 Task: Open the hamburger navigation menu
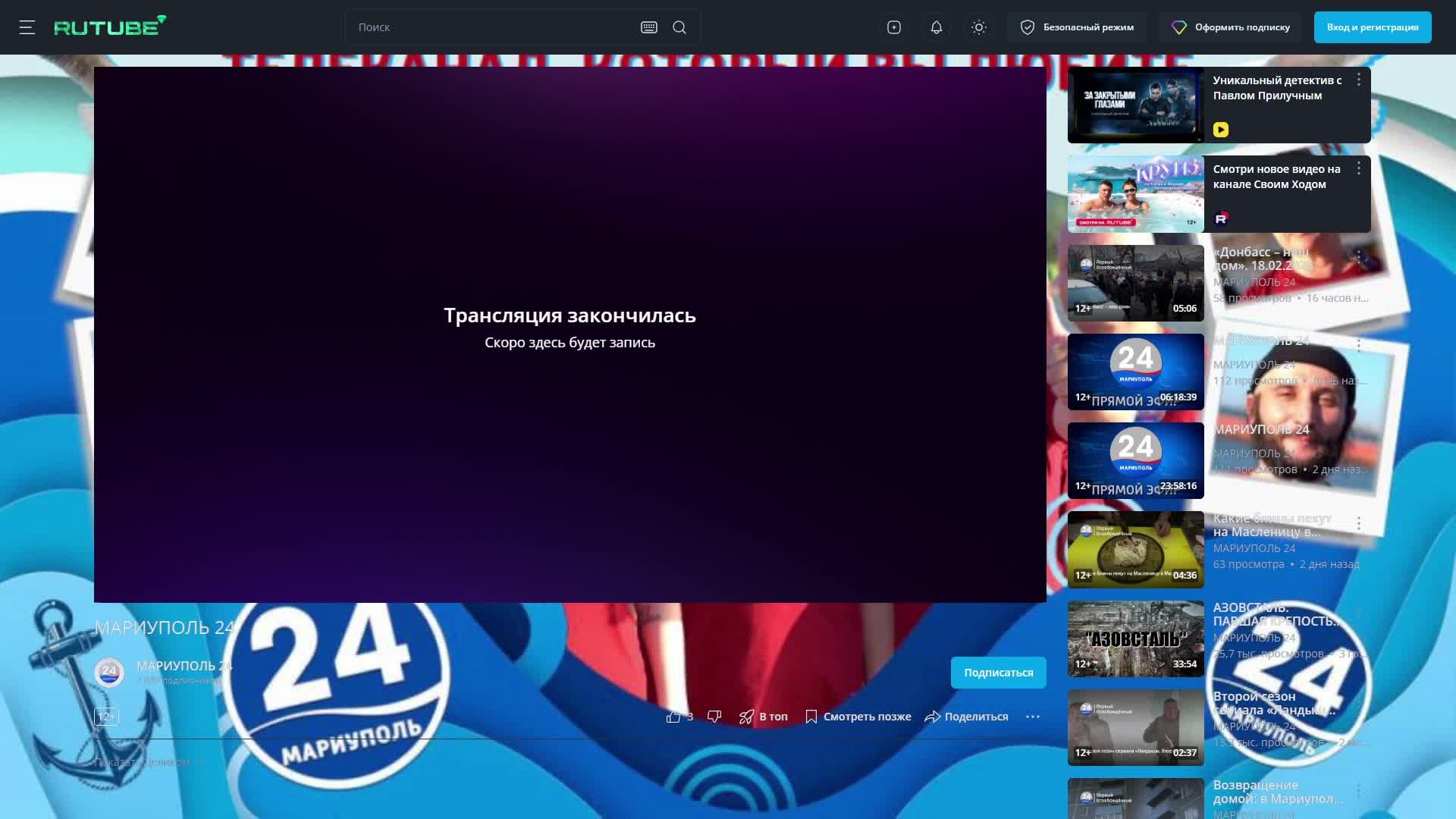coord(27,27)
